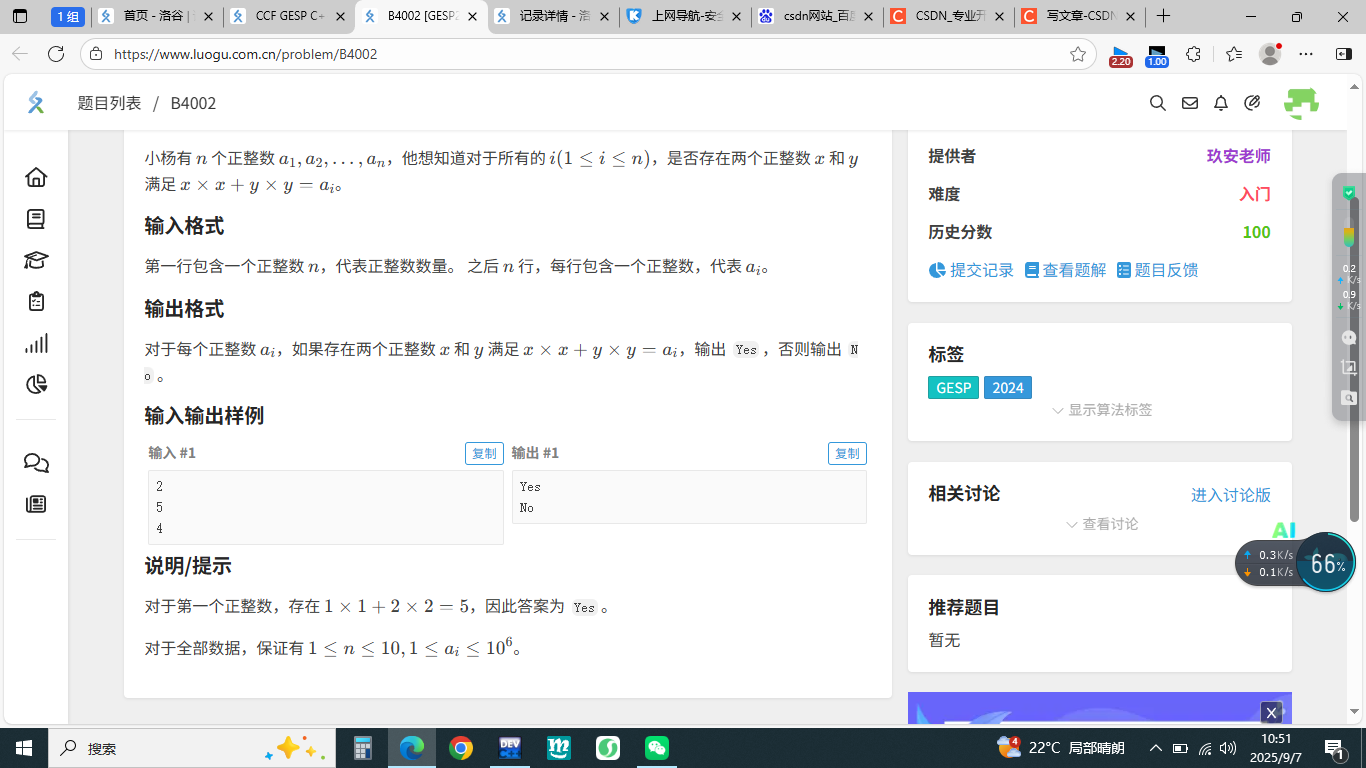Open the graduation cap training icon in sidebar
Viewport: 1366px width, 768px height.
(36, 260)
